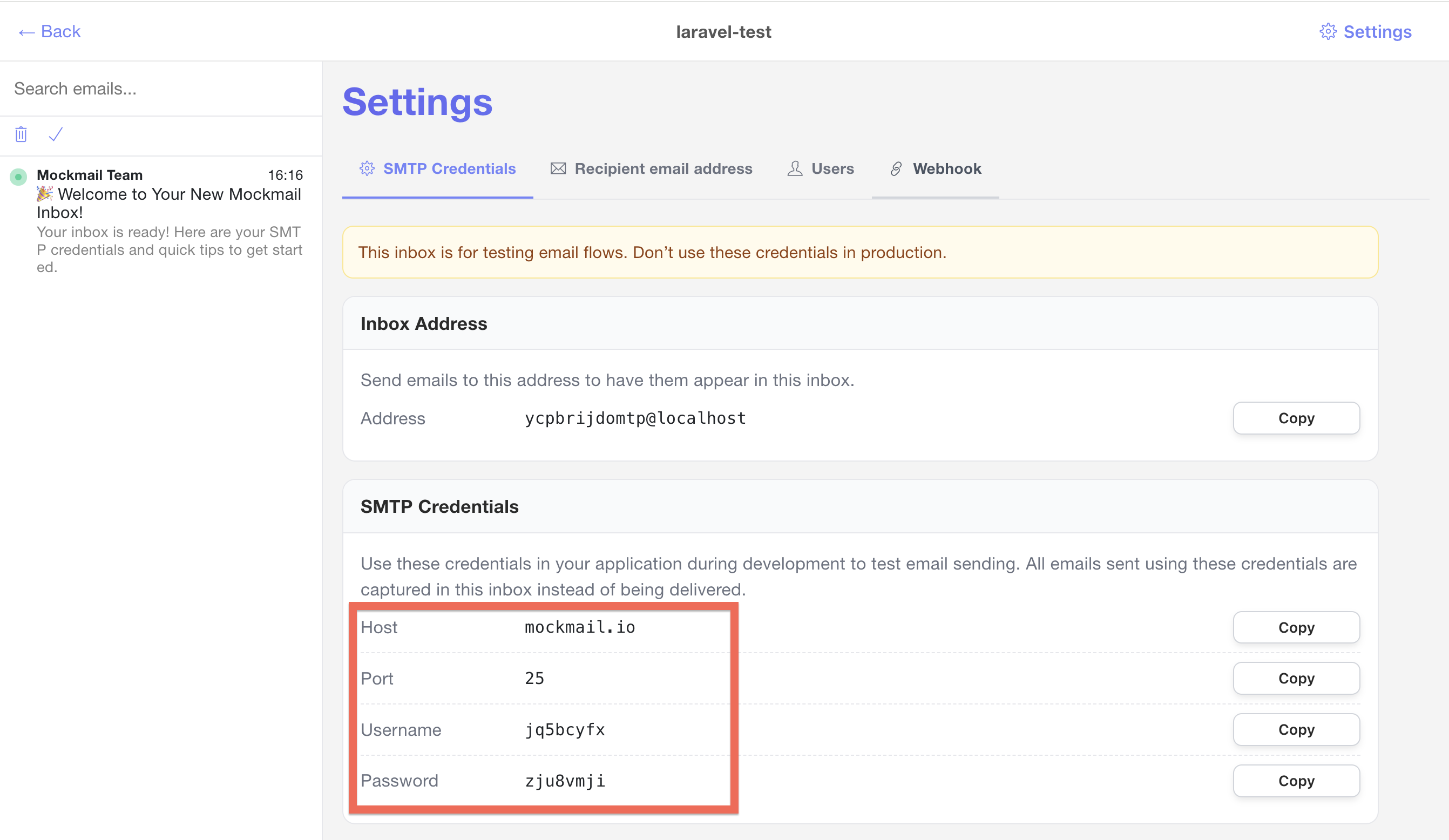Copy the SMTP host mockmail.io
Screen dimensions: 1449x840
pos(1296,627)
